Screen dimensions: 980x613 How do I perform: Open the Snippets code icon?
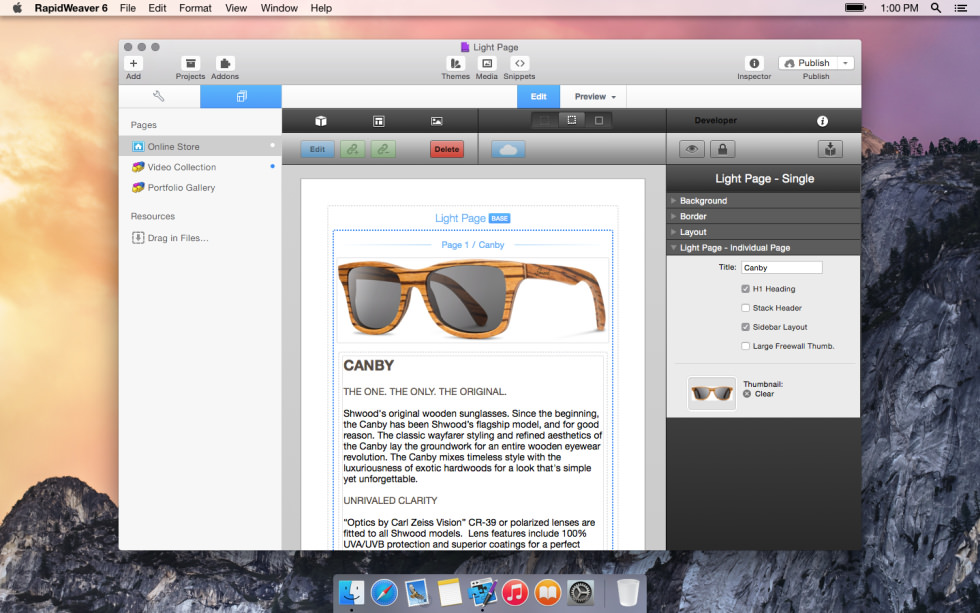coord(519,63)
